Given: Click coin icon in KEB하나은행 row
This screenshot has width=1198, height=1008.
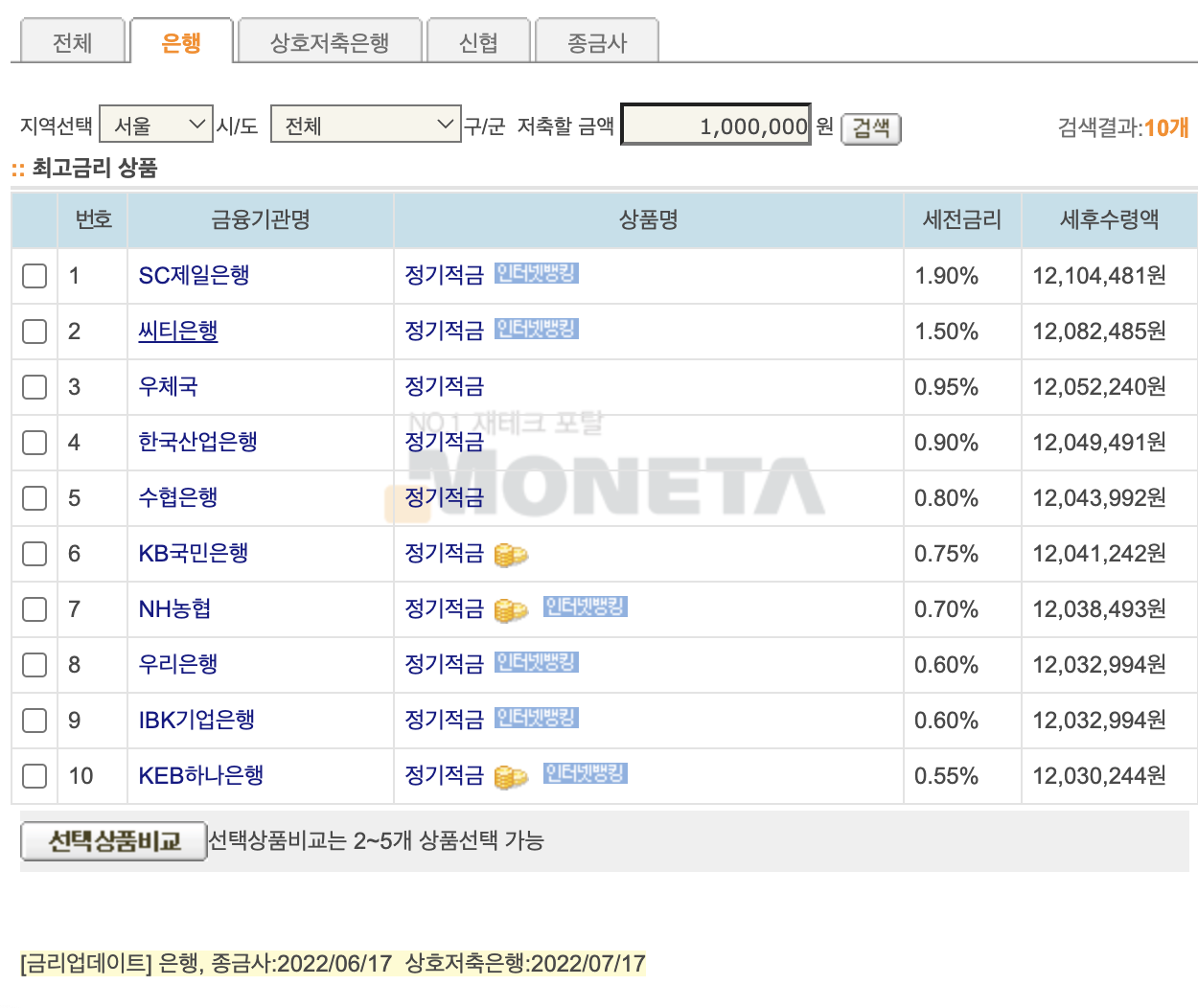Looking at the screenshot, I should point(511,777).
